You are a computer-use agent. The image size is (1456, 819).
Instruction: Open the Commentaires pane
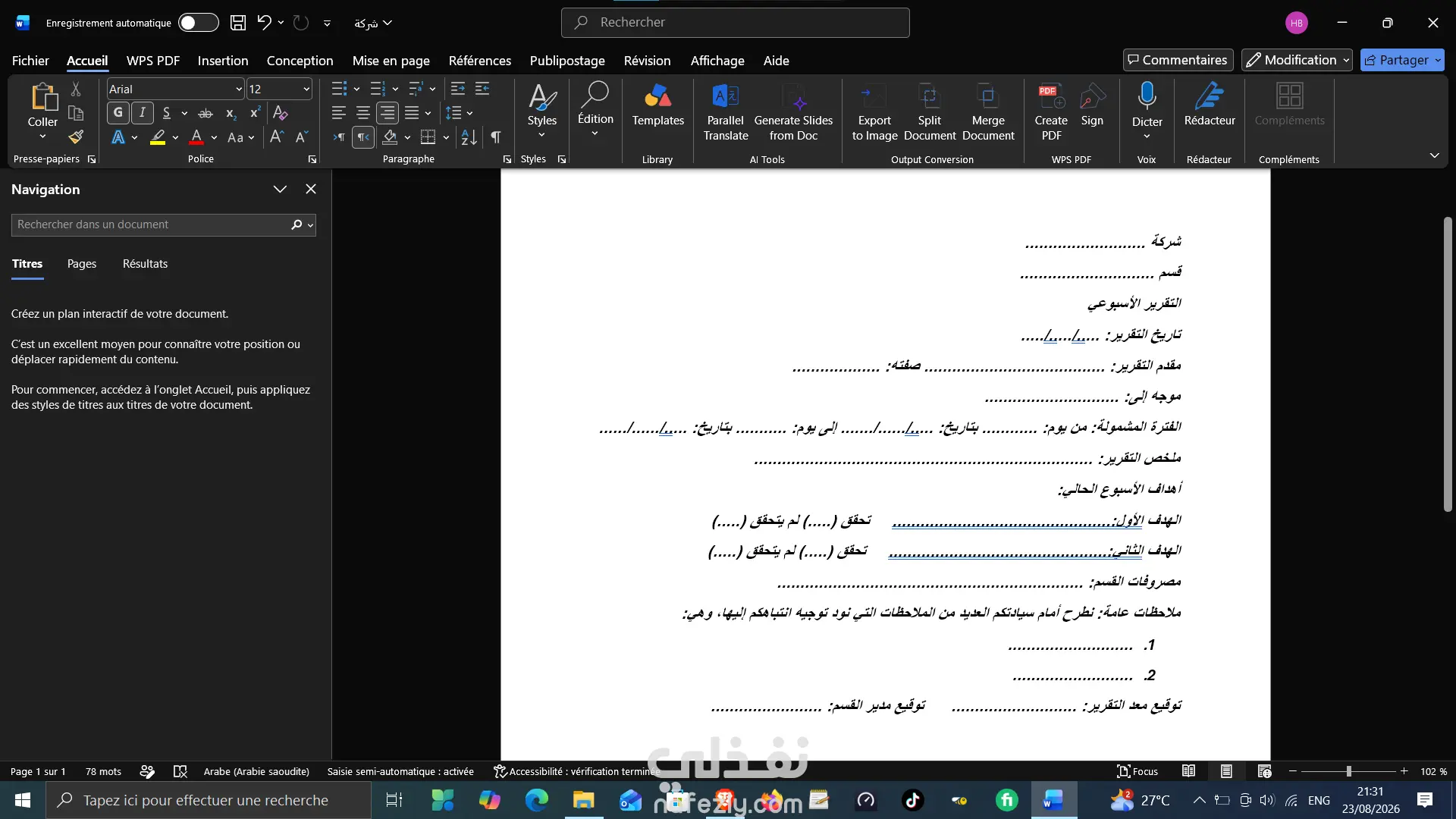[1178, 60]
